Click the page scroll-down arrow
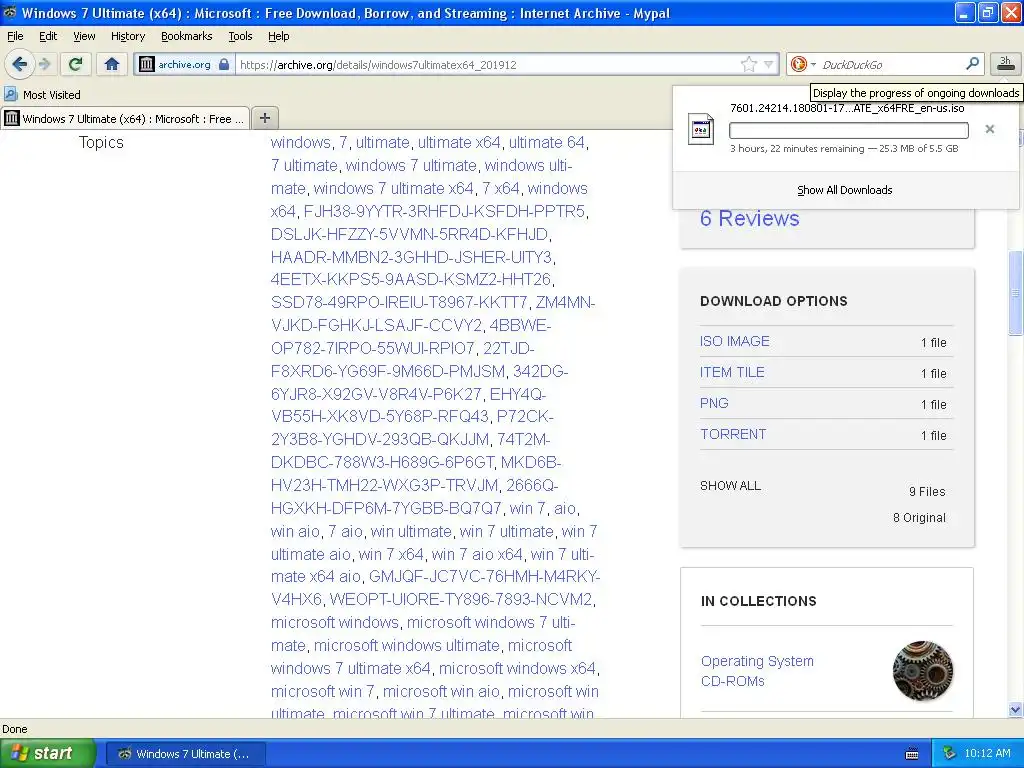The height and width of the screenshot is (768, 1024). (x=1016, y=709)
